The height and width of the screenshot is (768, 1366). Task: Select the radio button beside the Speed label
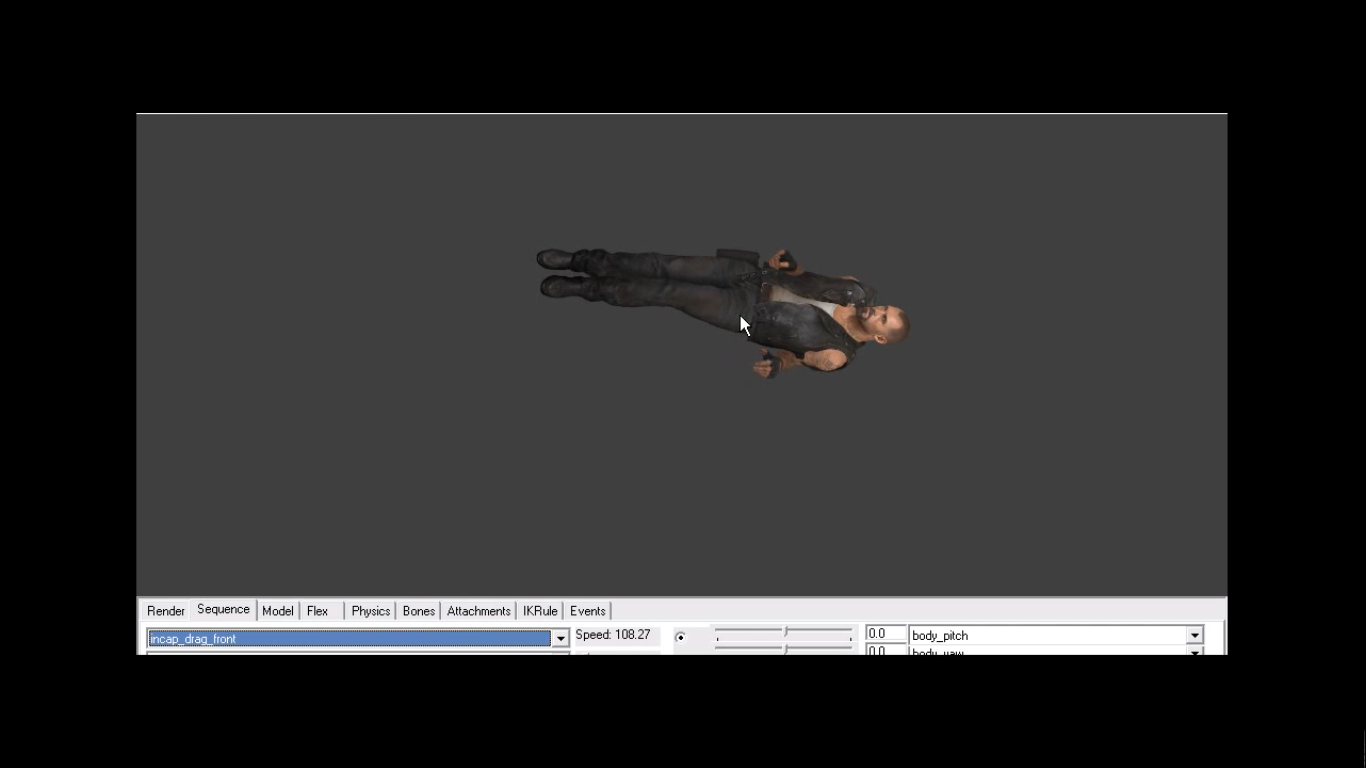pyautogui.click(x=680, y=637)
